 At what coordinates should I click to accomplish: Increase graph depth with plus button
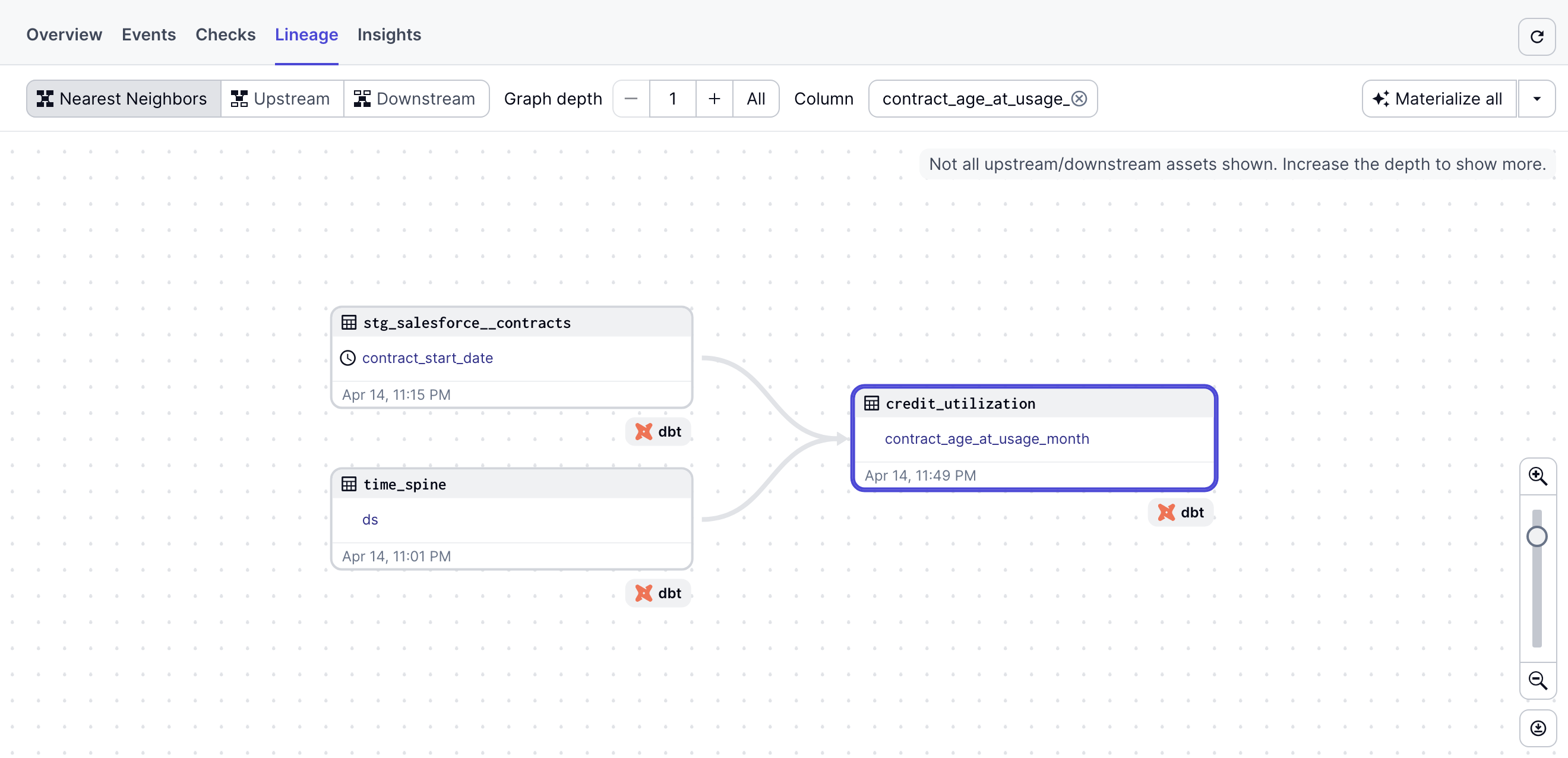(713, 98)
